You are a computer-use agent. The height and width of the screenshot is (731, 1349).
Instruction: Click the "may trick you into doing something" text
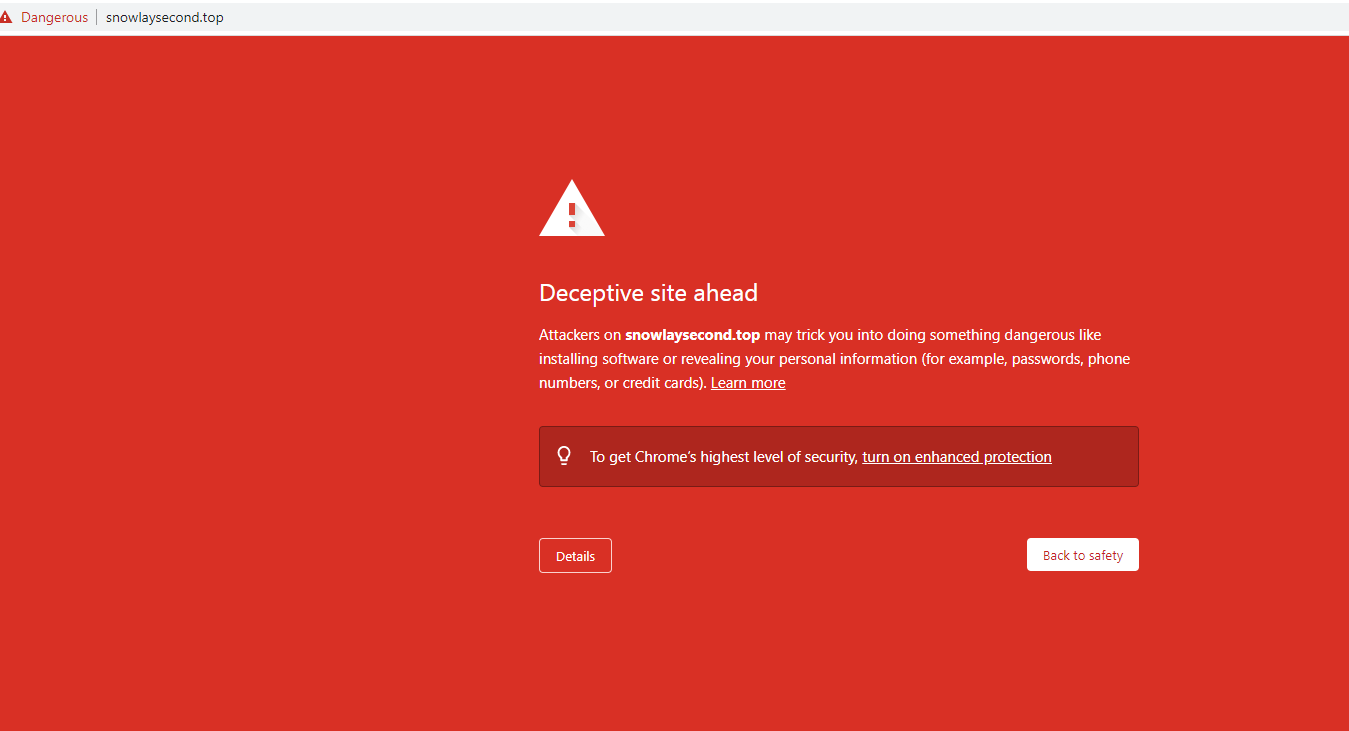pos(890,335)
